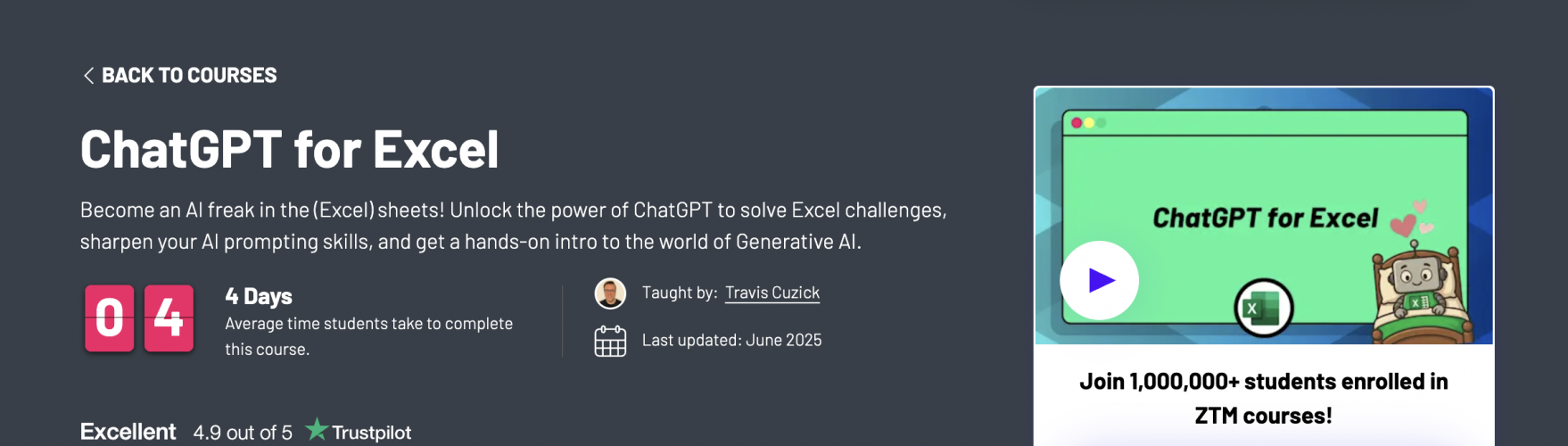1568x446 pixels.
Task: Click the ChatGPT for Excel page heading
Action: [x=290, y=149]
